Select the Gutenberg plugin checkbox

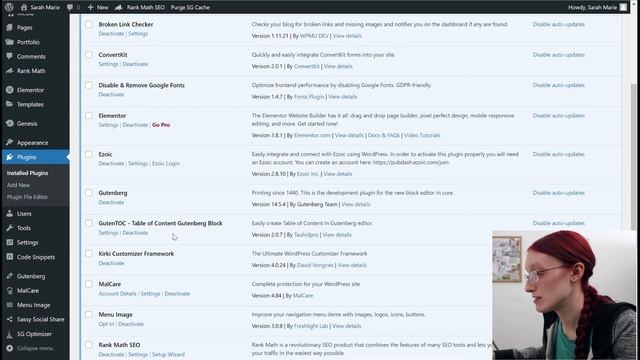(x=89, y=192)
